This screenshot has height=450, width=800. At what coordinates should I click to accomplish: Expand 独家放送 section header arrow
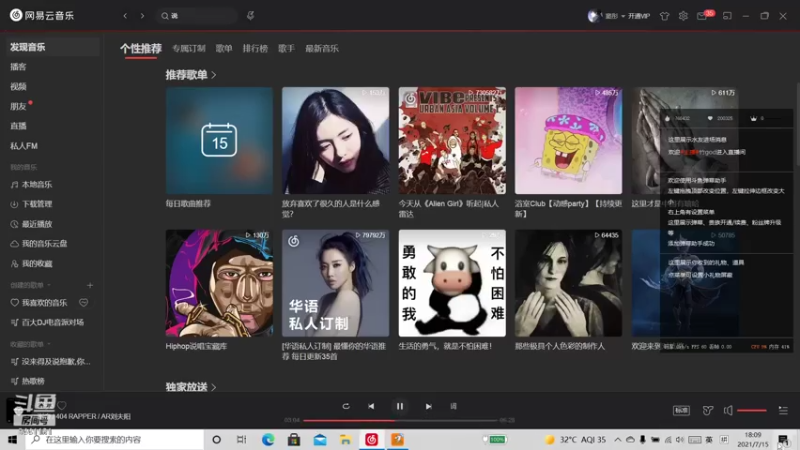214,387
